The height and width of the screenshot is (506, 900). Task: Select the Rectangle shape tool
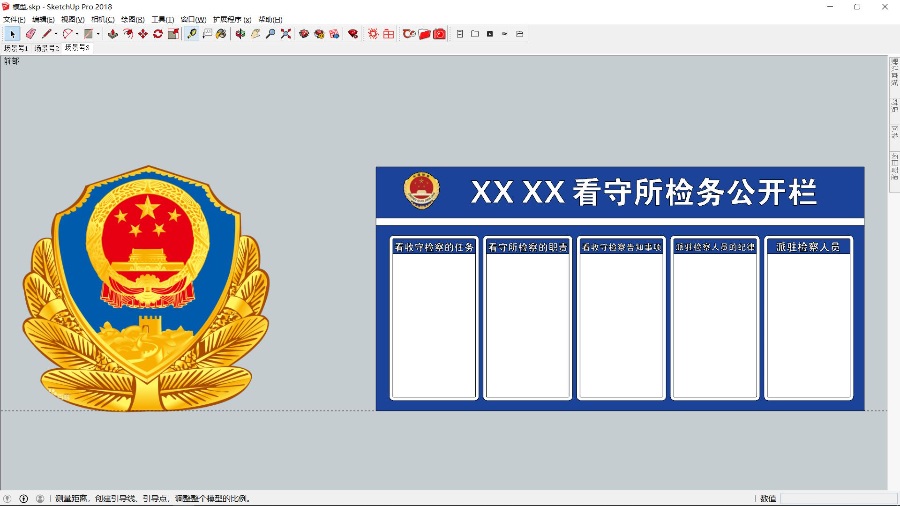tap(88, 34)
